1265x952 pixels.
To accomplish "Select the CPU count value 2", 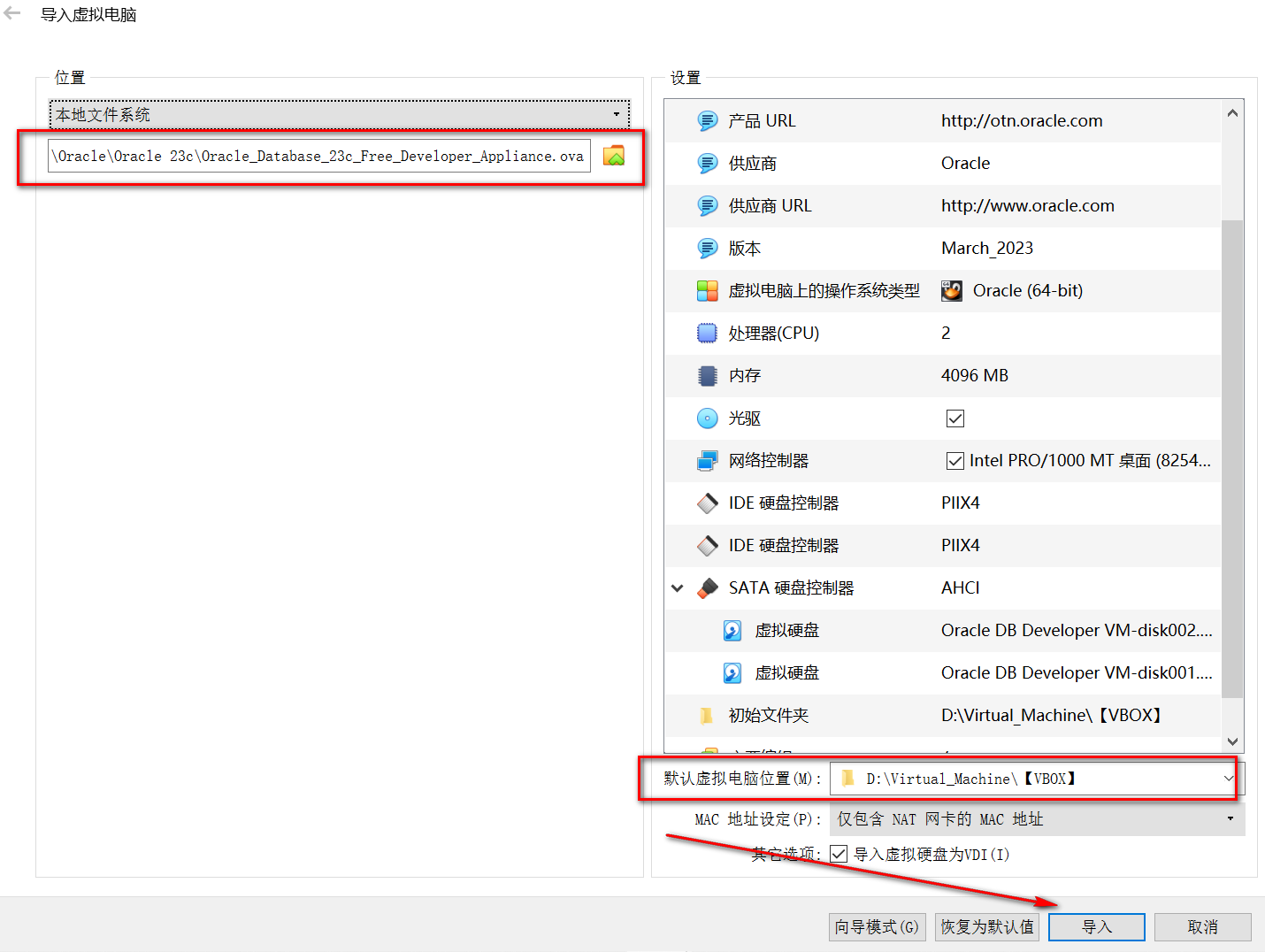I will (946, 334).
